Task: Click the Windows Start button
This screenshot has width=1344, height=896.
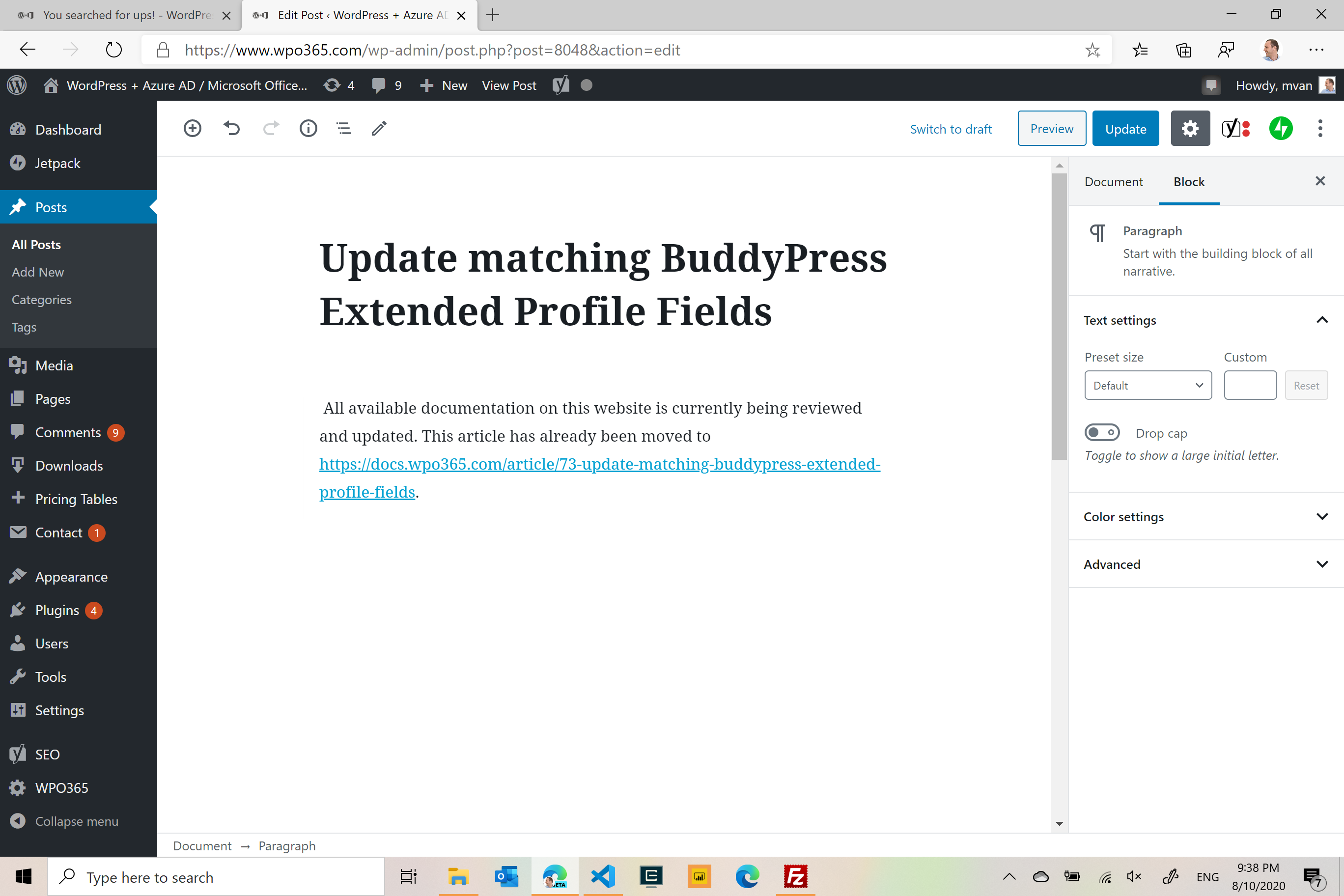Action: pyautogui.click(x=24, y=876)
